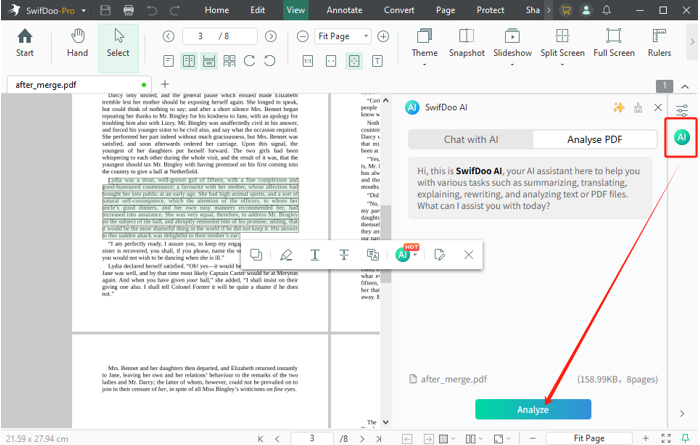Image resolution: width=700 pixels, height=445 pixels.
Task: Strikethrough selected text in floating toolbar
Action: [344, 255]
